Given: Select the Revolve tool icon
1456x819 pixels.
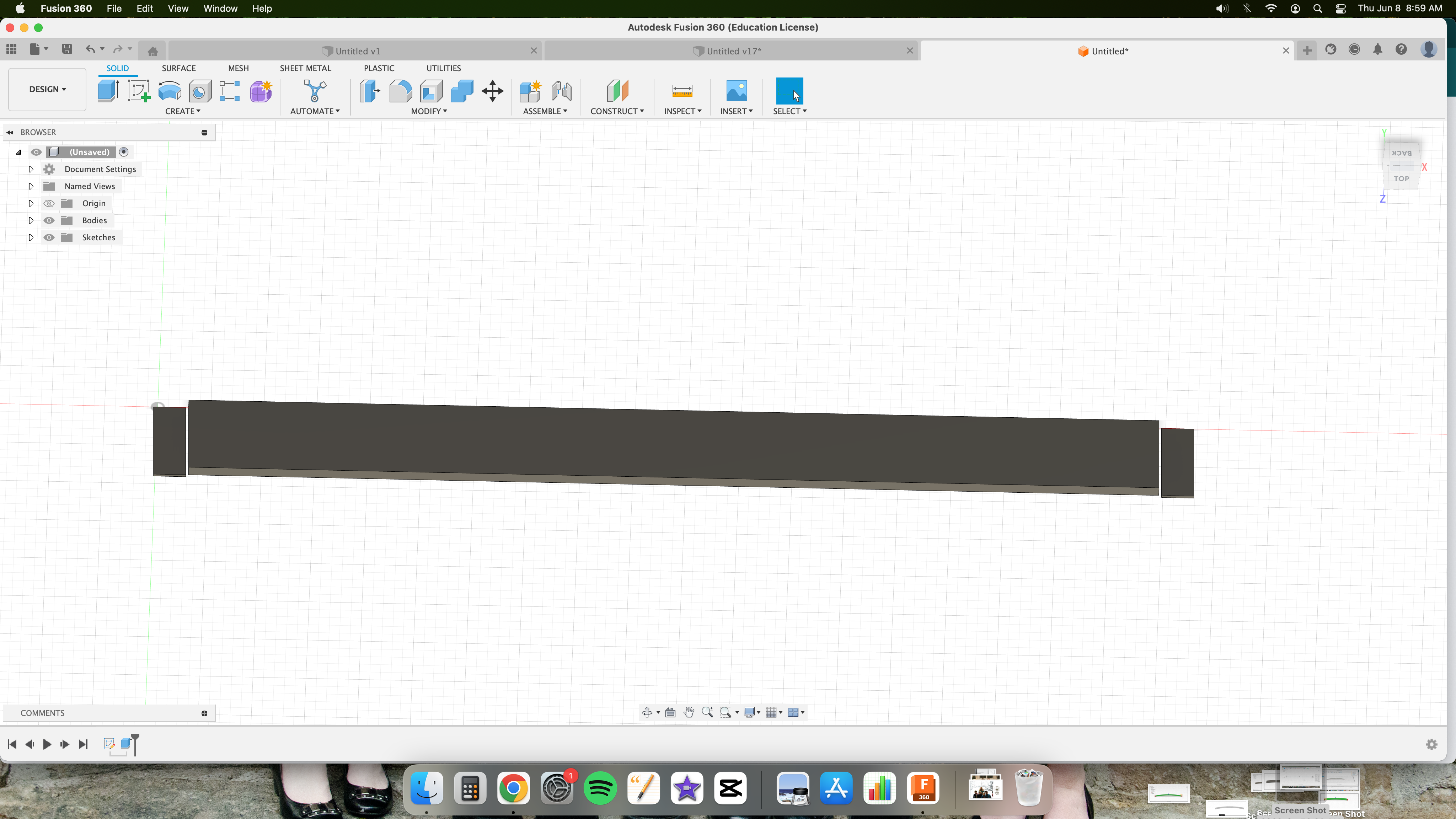Looking at the screenshot, I should tap(170, 91).
